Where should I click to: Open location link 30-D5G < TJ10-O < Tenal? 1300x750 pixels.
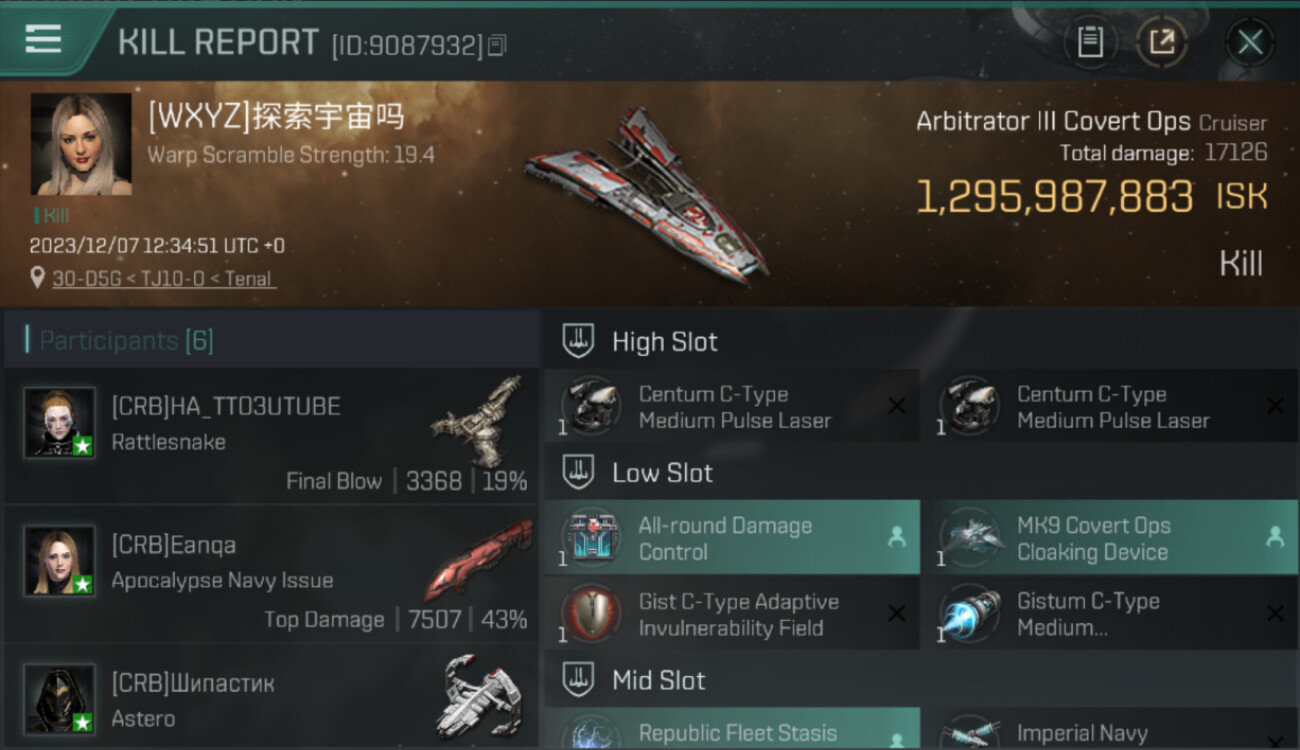(163, 279)
